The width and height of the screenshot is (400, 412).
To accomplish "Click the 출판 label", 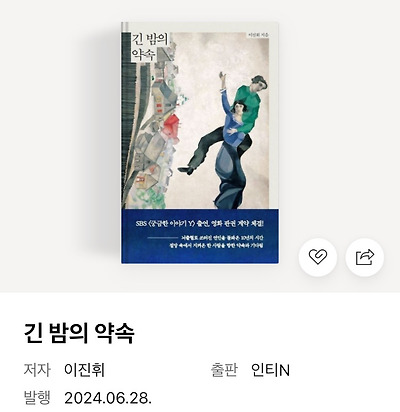I will (224, 370).
